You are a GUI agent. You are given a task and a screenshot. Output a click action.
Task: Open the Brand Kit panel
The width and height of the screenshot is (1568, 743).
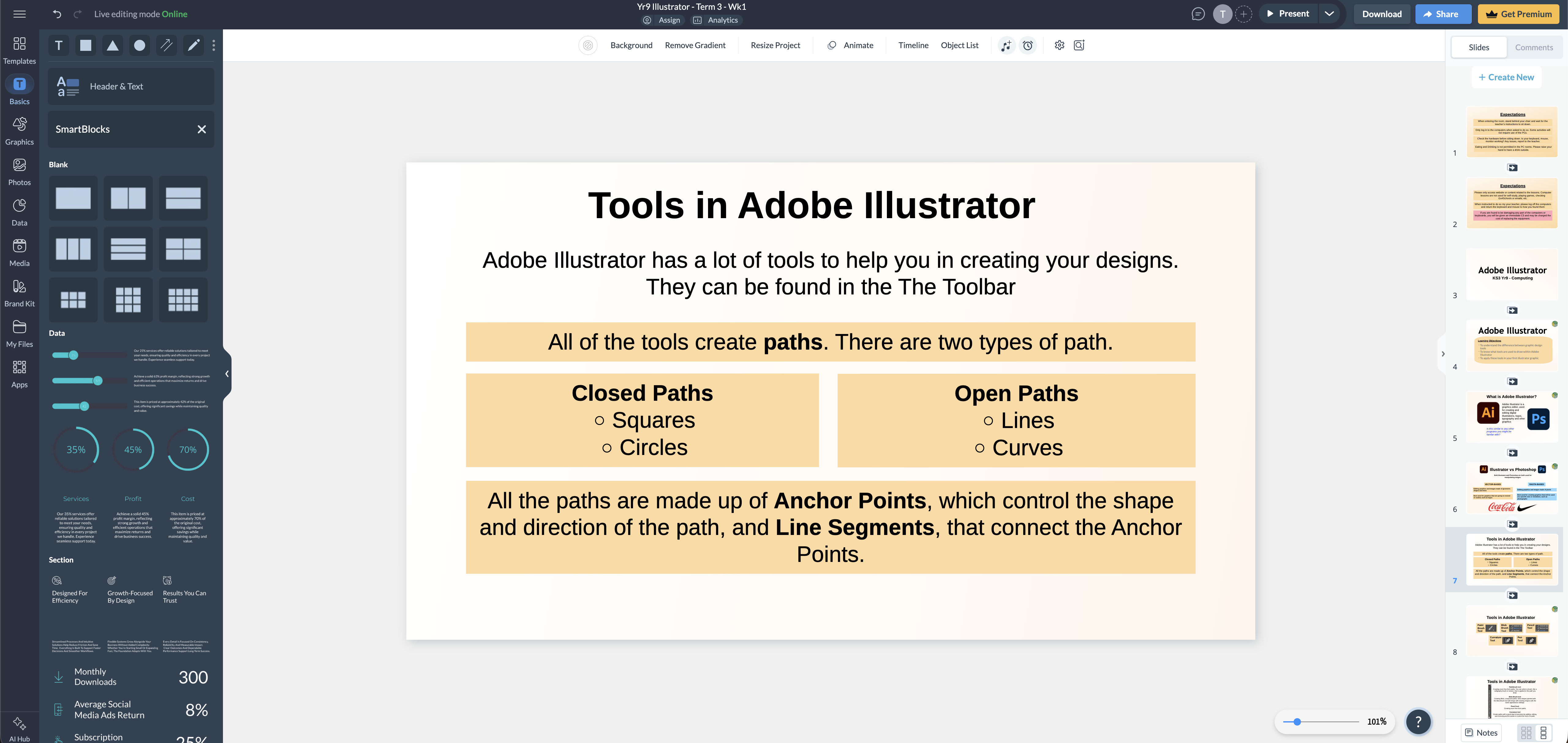pos(20,293)
